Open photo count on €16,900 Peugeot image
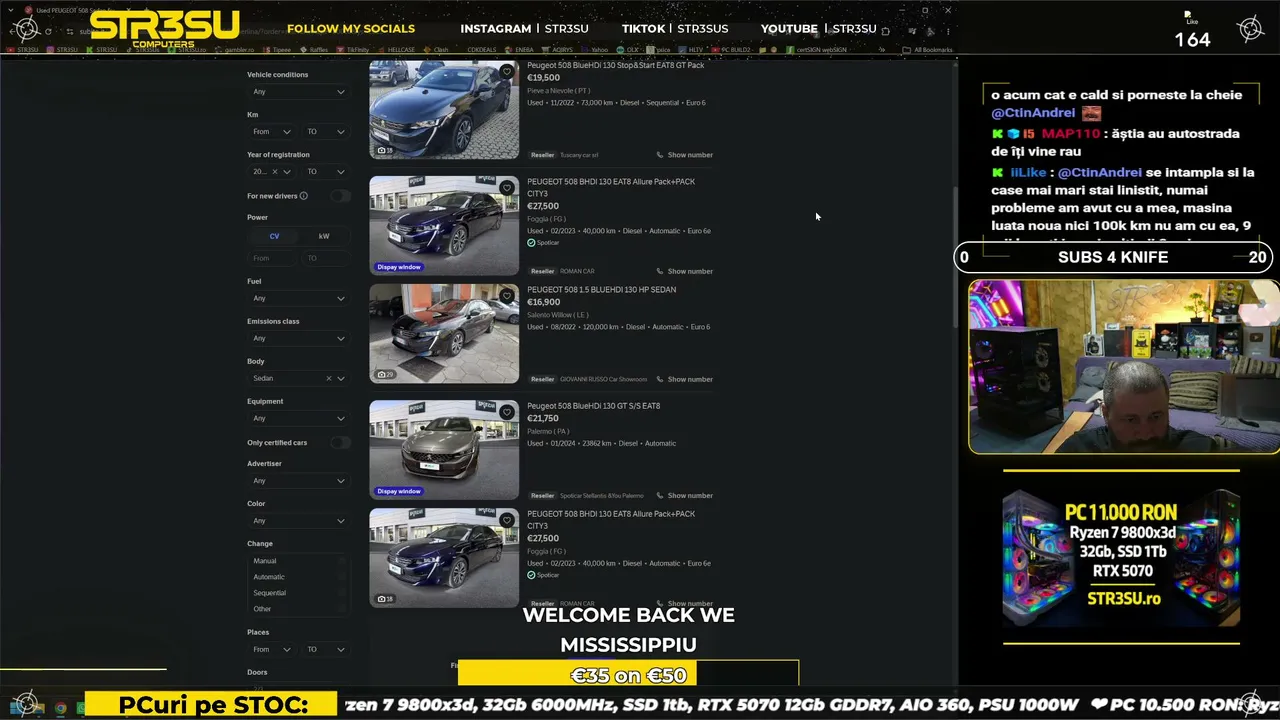Screen dimensions: 1280x720 (384, 375)
